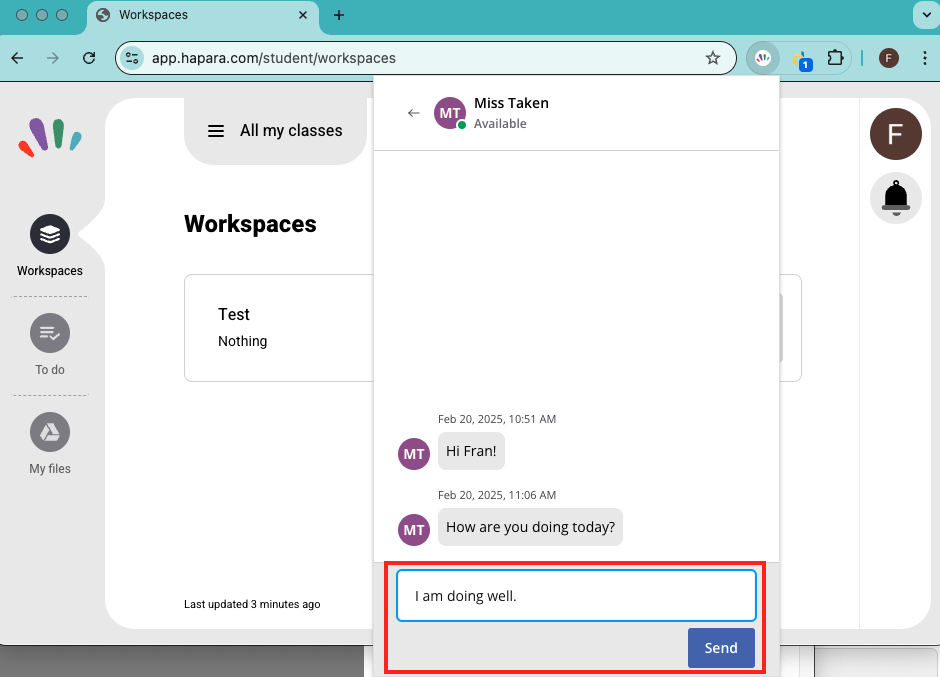Open My files in the sidebar
The image size is (940, 677).
point(50,444)
